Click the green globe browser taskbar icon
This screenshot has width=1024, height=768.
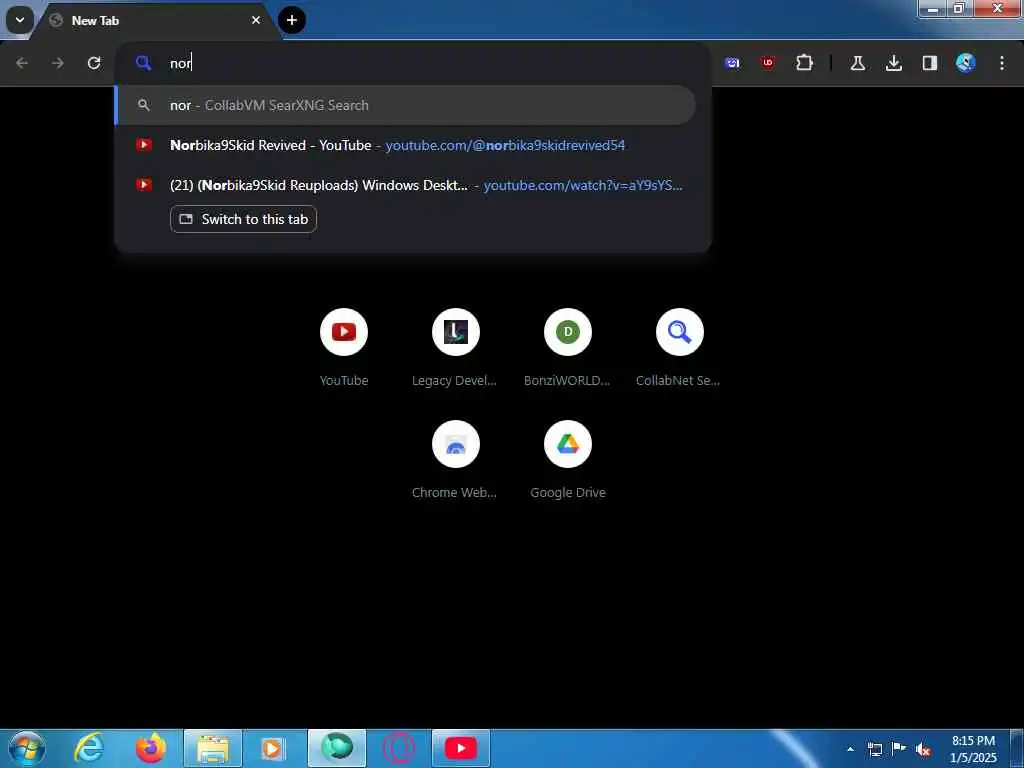click(x=337, y=748)
